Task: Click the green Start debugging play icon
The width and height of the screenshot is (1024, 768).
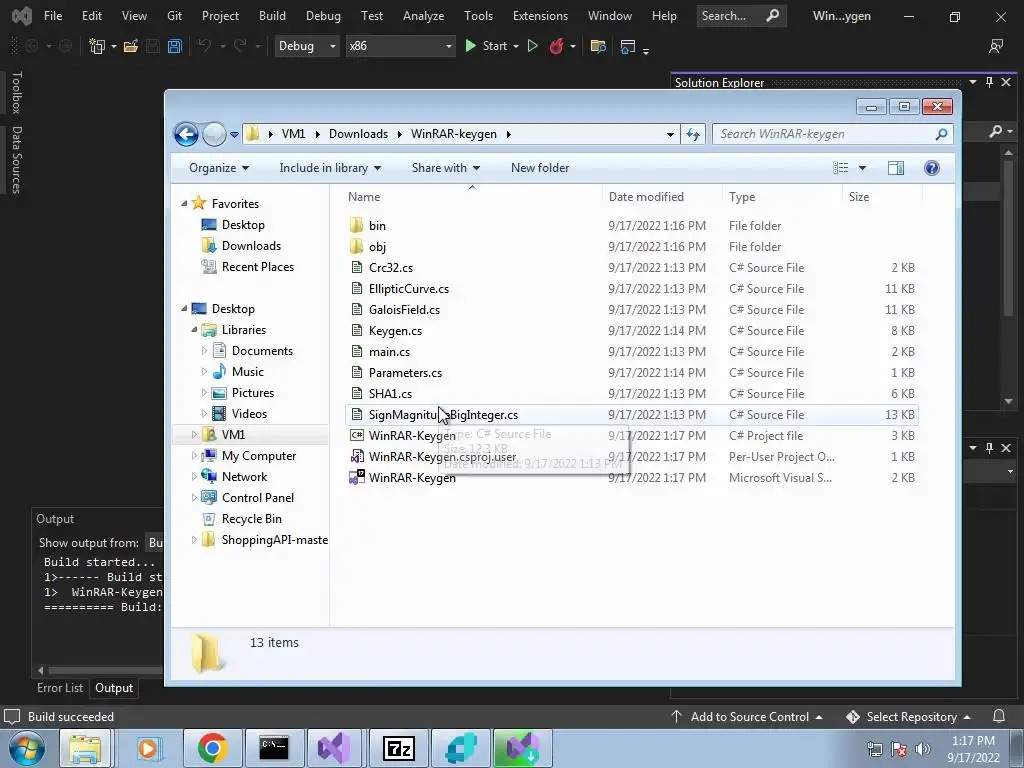Action: (x=470, y=46)
